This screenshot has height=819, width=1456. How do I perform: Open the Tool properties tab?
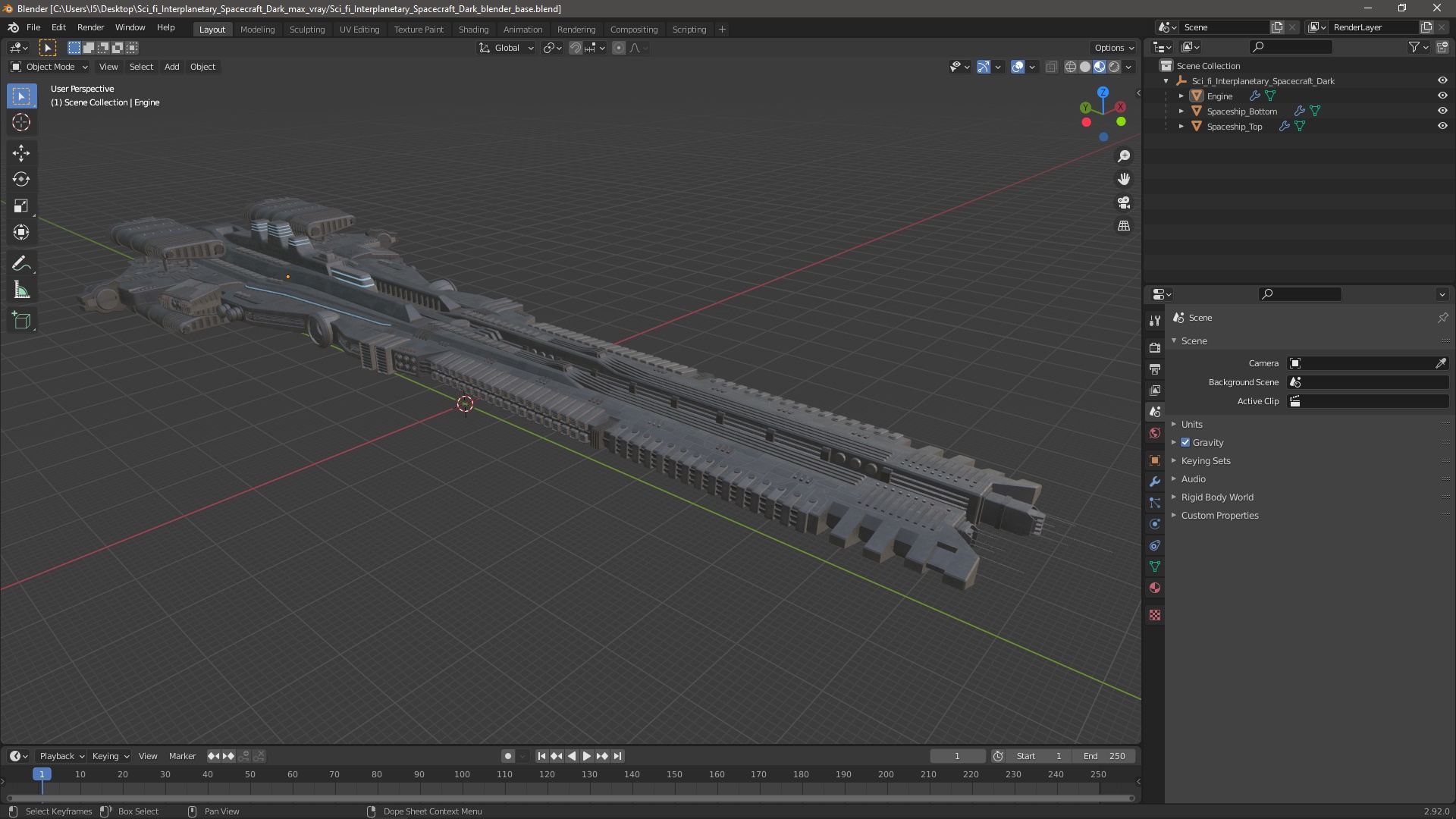(x=1155, y=320)
